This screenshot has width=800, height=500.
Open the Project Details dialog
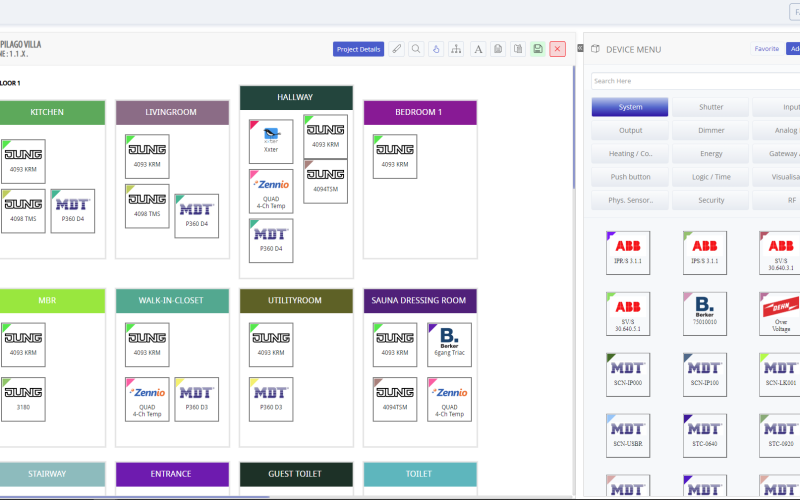point(358,49)
